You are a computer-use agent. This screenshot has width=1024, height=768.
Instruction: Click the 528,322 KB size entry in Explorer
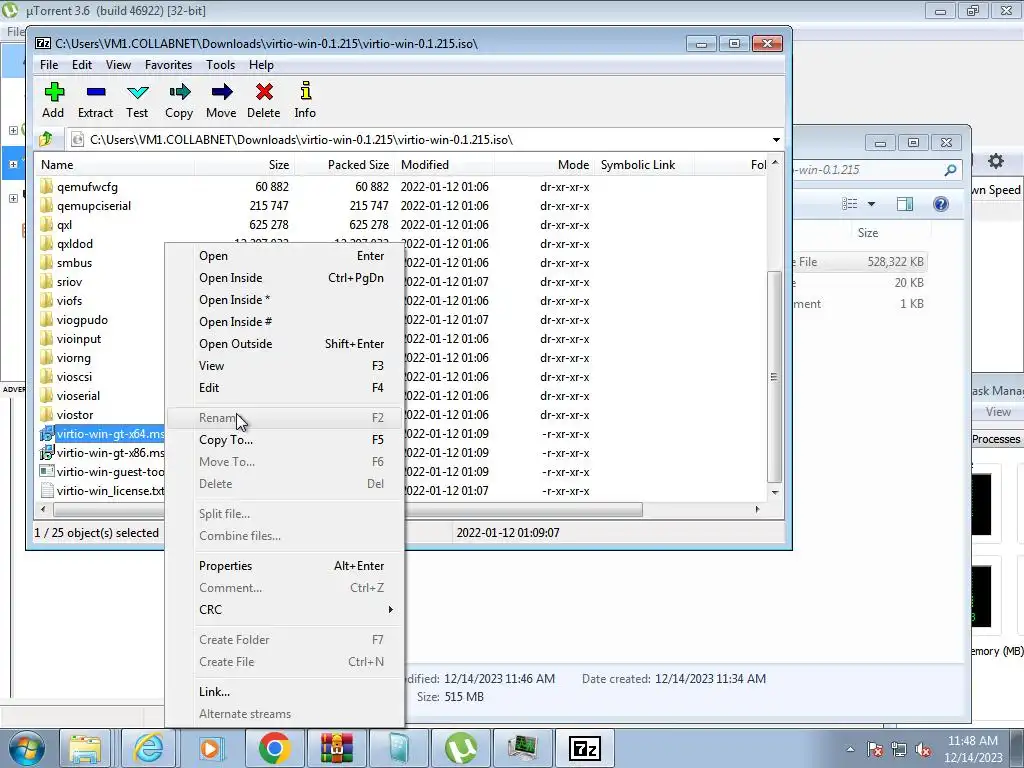click(895, 262)
